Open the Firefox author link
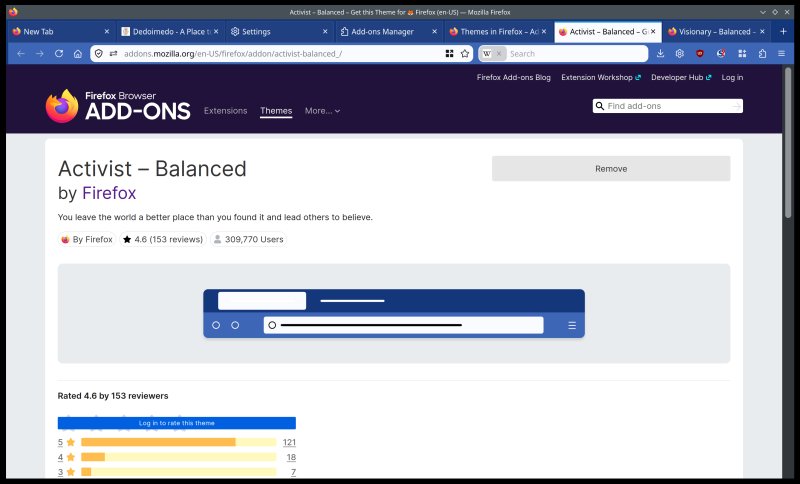This screenshot has width=800, height=484. coord(109,193)
